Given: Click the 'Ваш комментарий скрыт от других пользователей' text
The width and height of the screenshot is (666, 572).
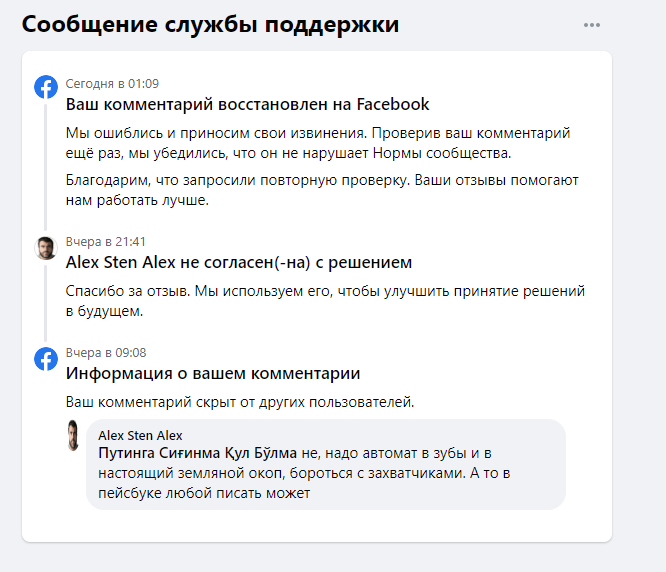Looking at the screenshot, I should point(240,402).
